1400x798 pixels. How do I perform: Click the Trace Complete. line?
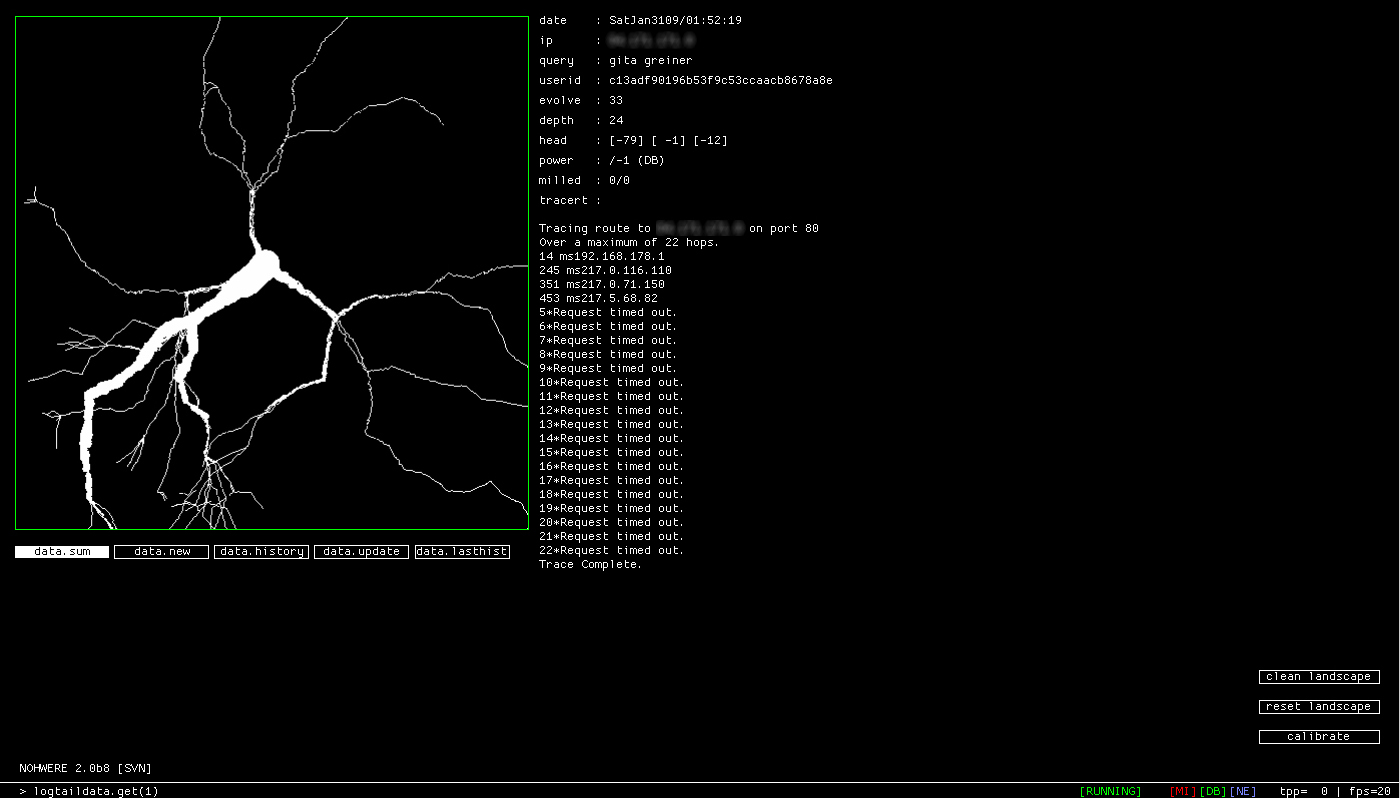tap(590, 565)
